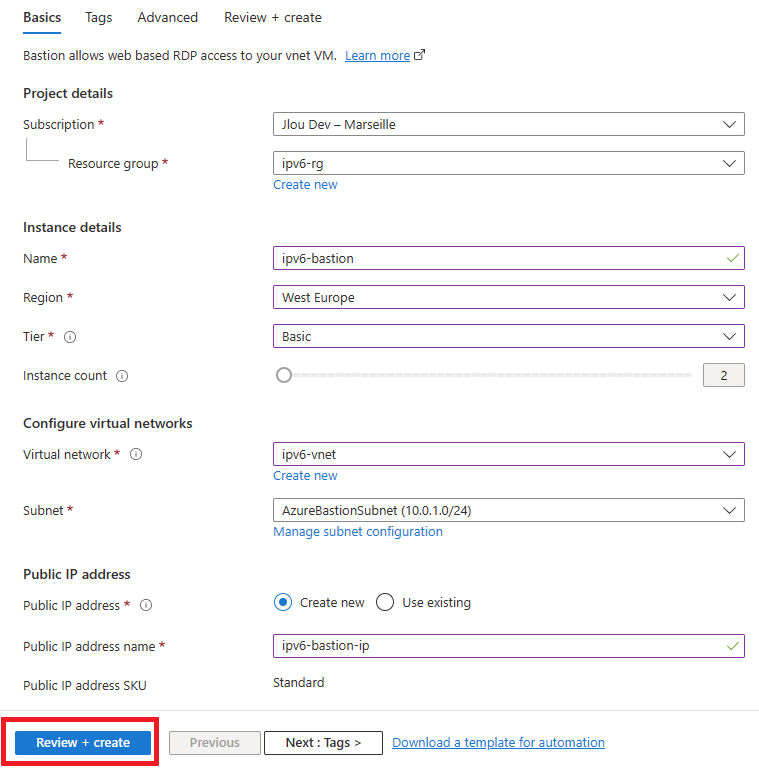Click the blue Review + create button
Image resolution: width=759 pixels, height=775 pixels.
coord(83,742)
